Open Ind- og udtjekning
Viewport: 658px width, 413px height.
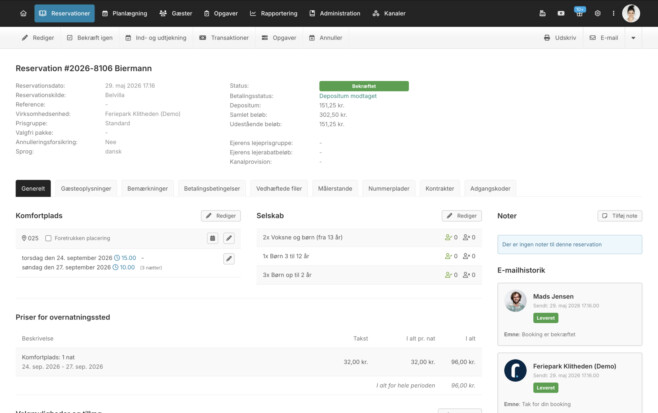[156, 38]
